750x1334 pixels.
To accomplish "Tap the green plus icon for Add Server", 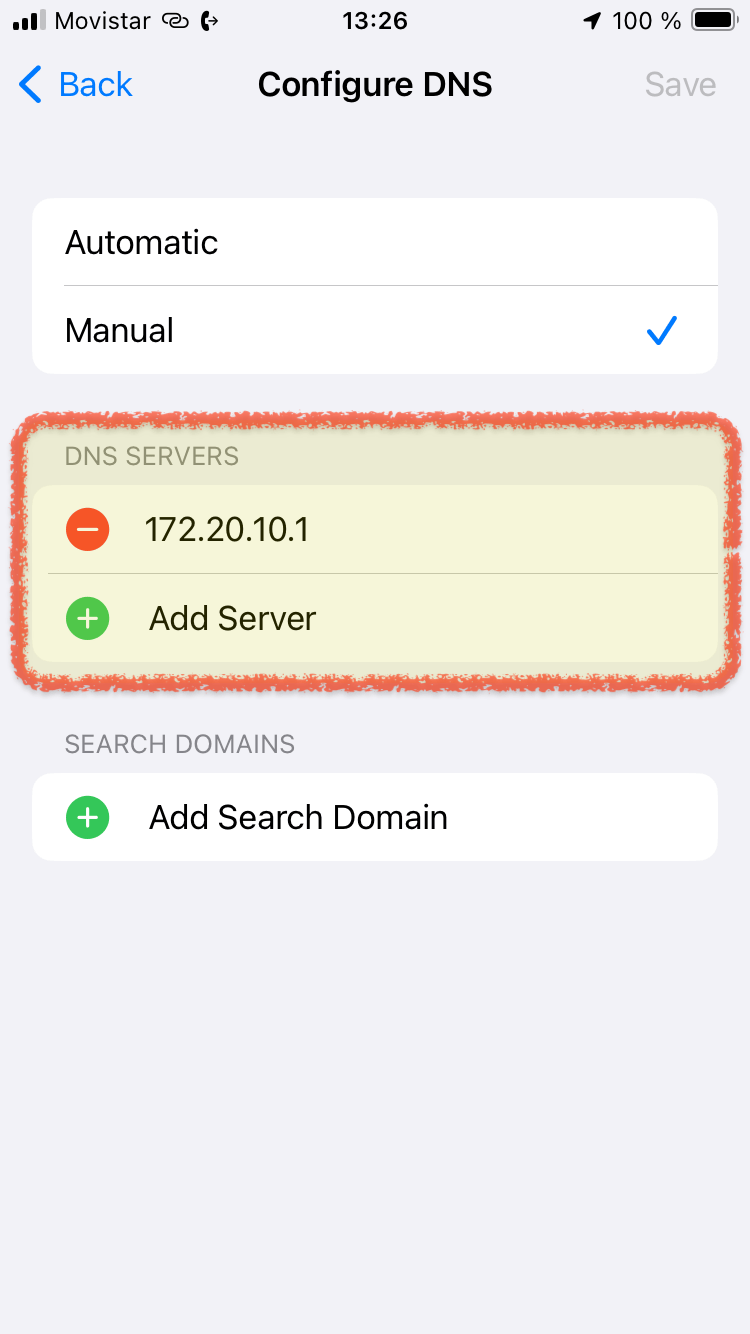I will (x=88, y=618).
